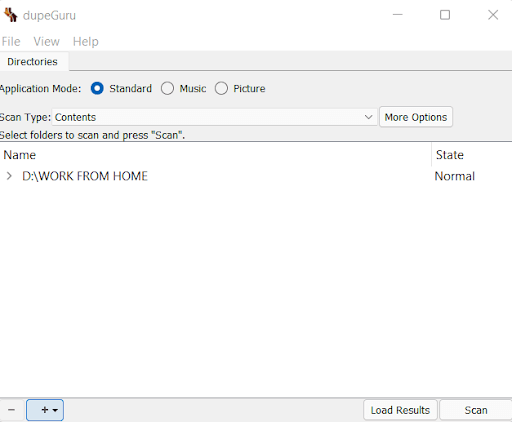512x422 pixels.
Task: Open the Help menu
Action: coord(86,42)
